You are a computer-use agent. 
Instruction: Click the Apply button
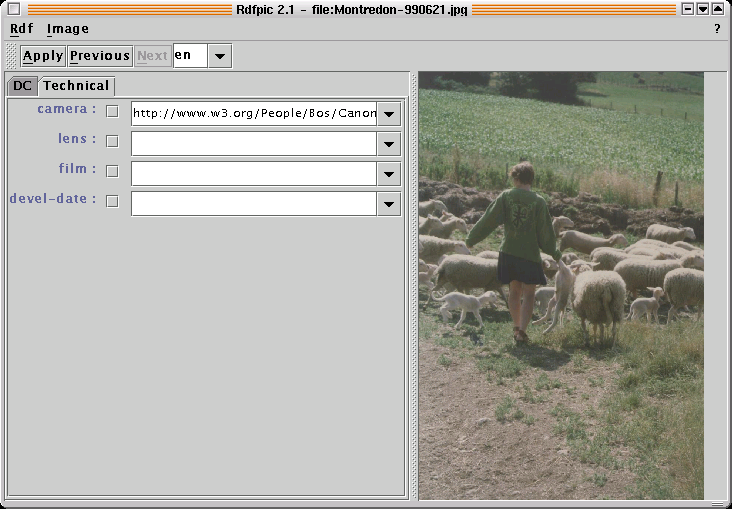point(43,56)
